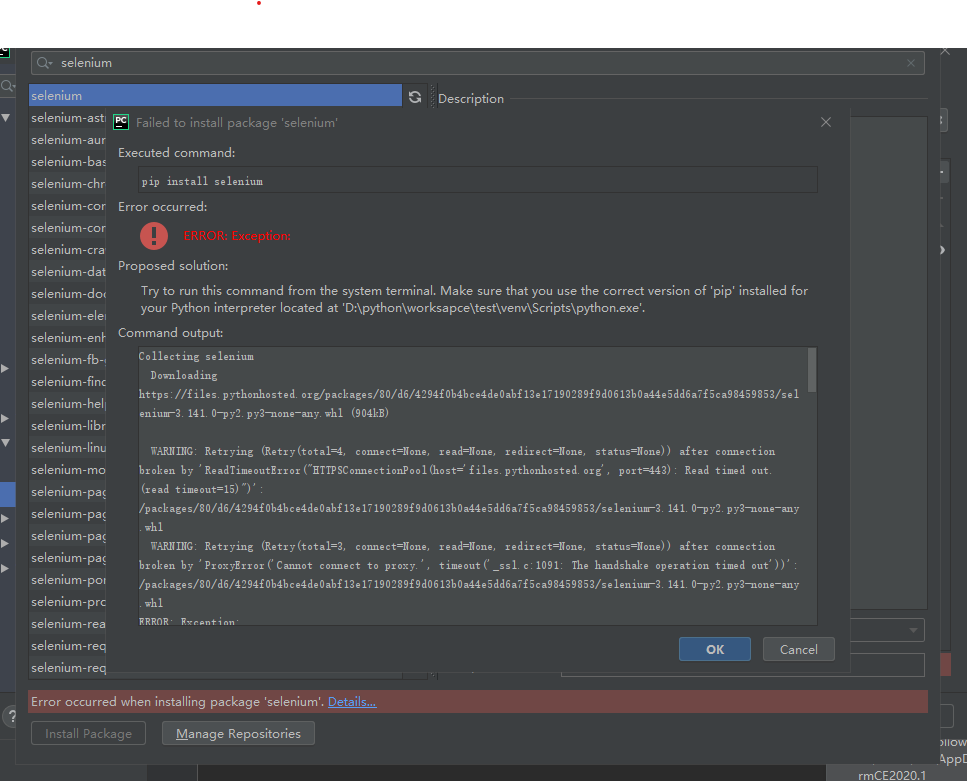Select the selenium-rea package row

tap(68, 624)
